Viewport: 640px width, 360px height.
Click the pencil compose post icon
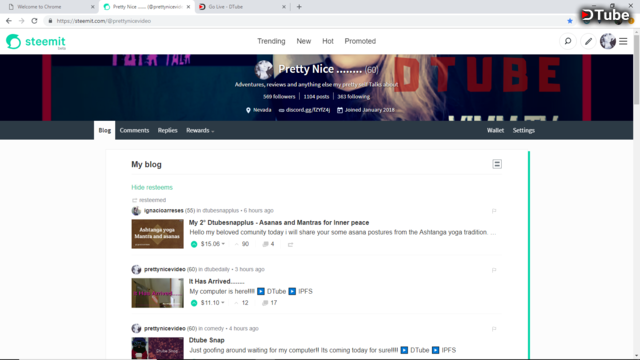pos(588,41)
